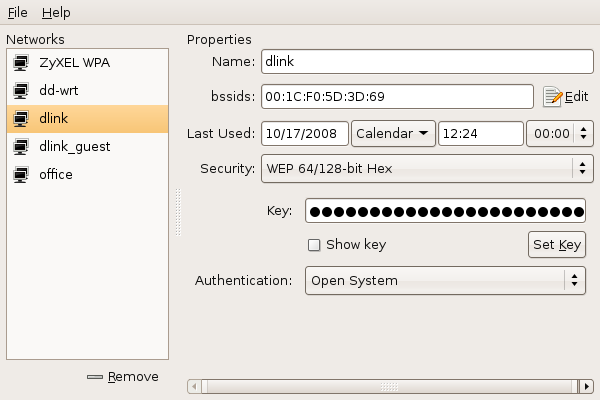Click the Remove network button label
The height and width of the screenshot is (400, 600).
[133, 377]
